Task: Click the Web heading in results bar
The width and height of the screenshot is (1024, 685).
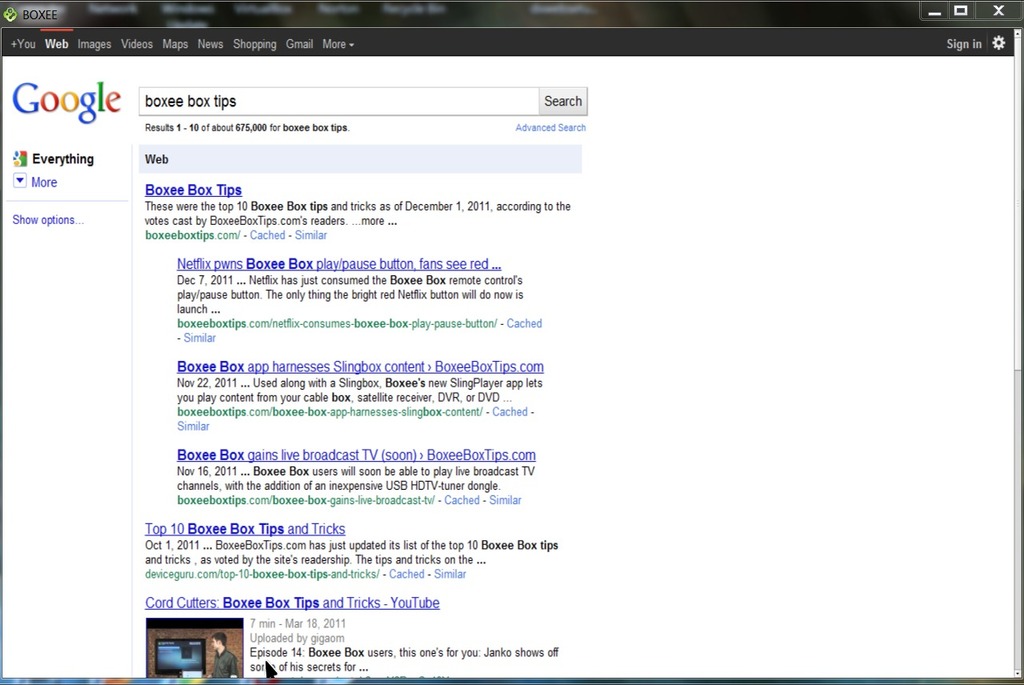Action: pyautogui.click(x=157, y=159)
